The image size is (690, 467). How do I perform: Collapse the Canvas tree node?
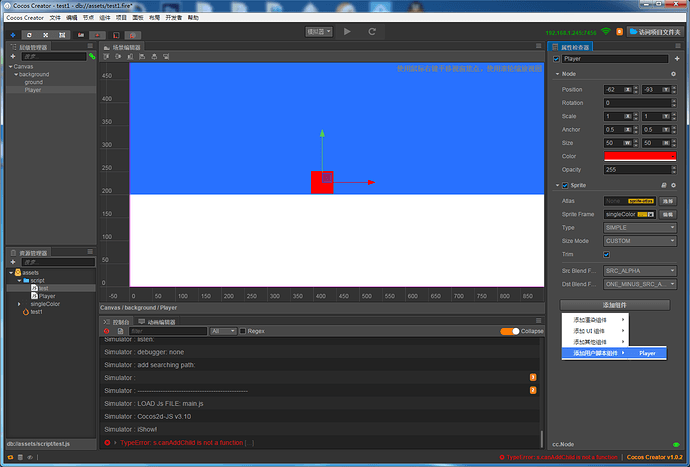click(11, 66)
